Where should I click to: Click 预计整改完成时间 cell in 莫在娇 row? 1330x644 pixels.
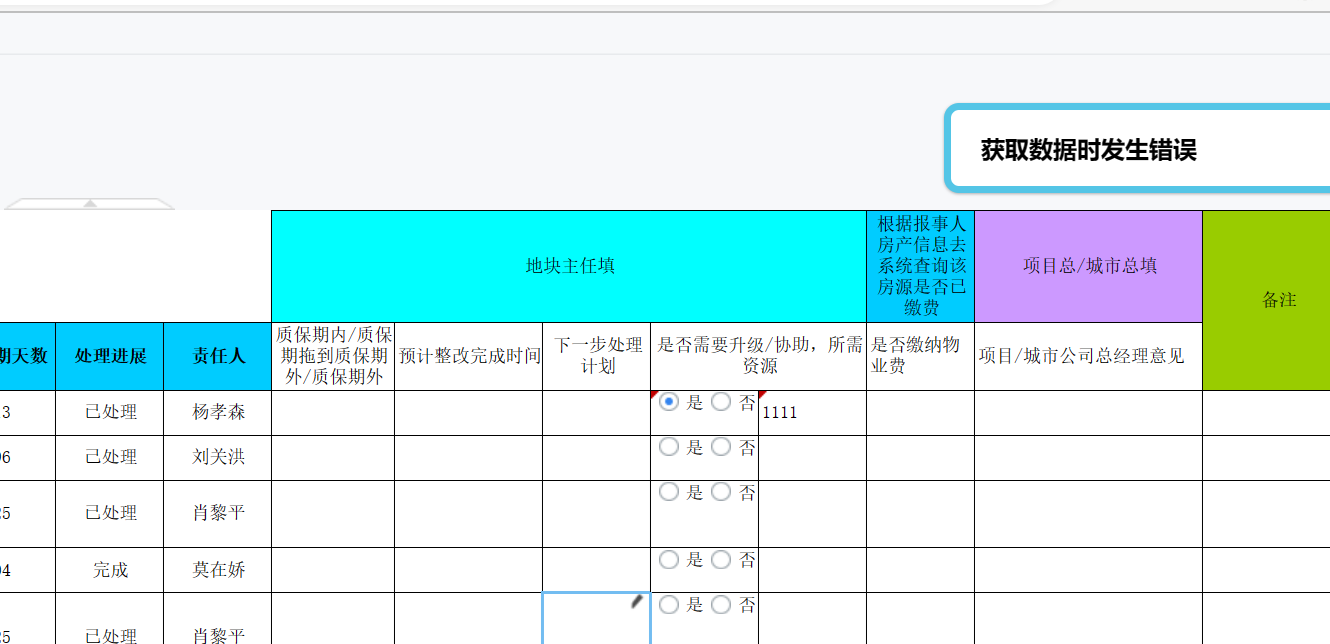[469, 570]
